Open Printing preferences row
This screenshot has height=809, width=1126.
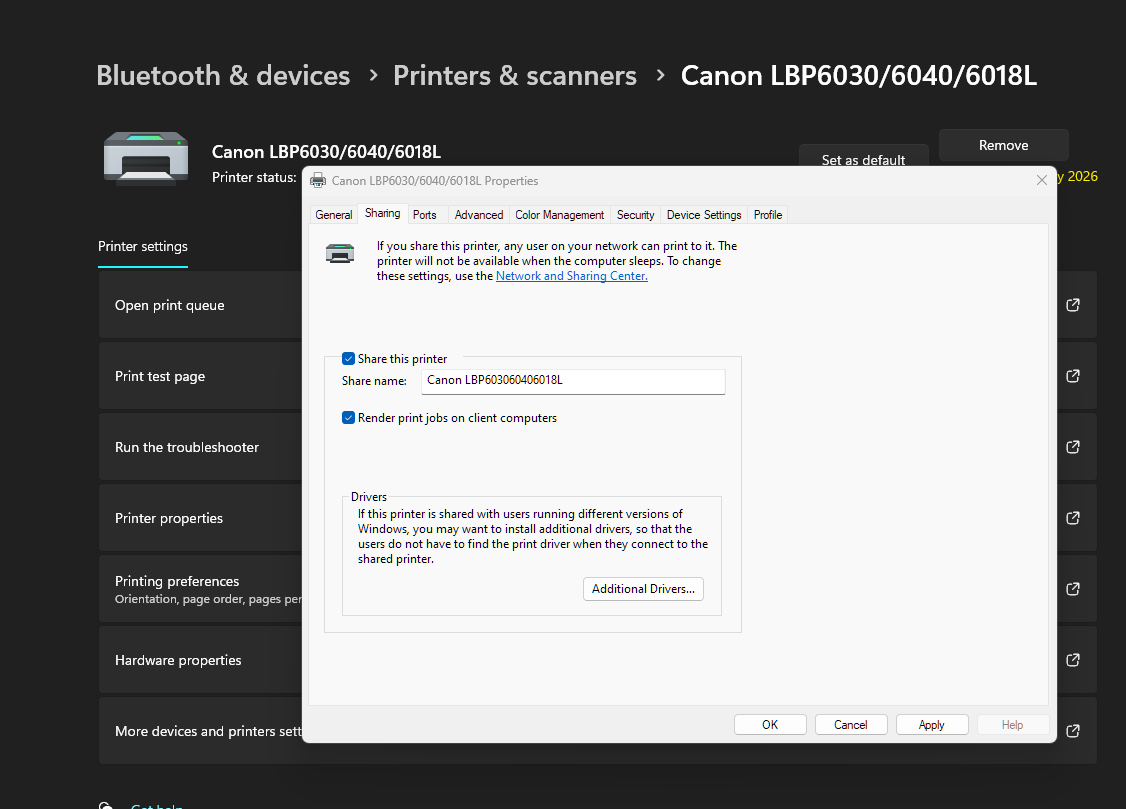tap(201, 589)
